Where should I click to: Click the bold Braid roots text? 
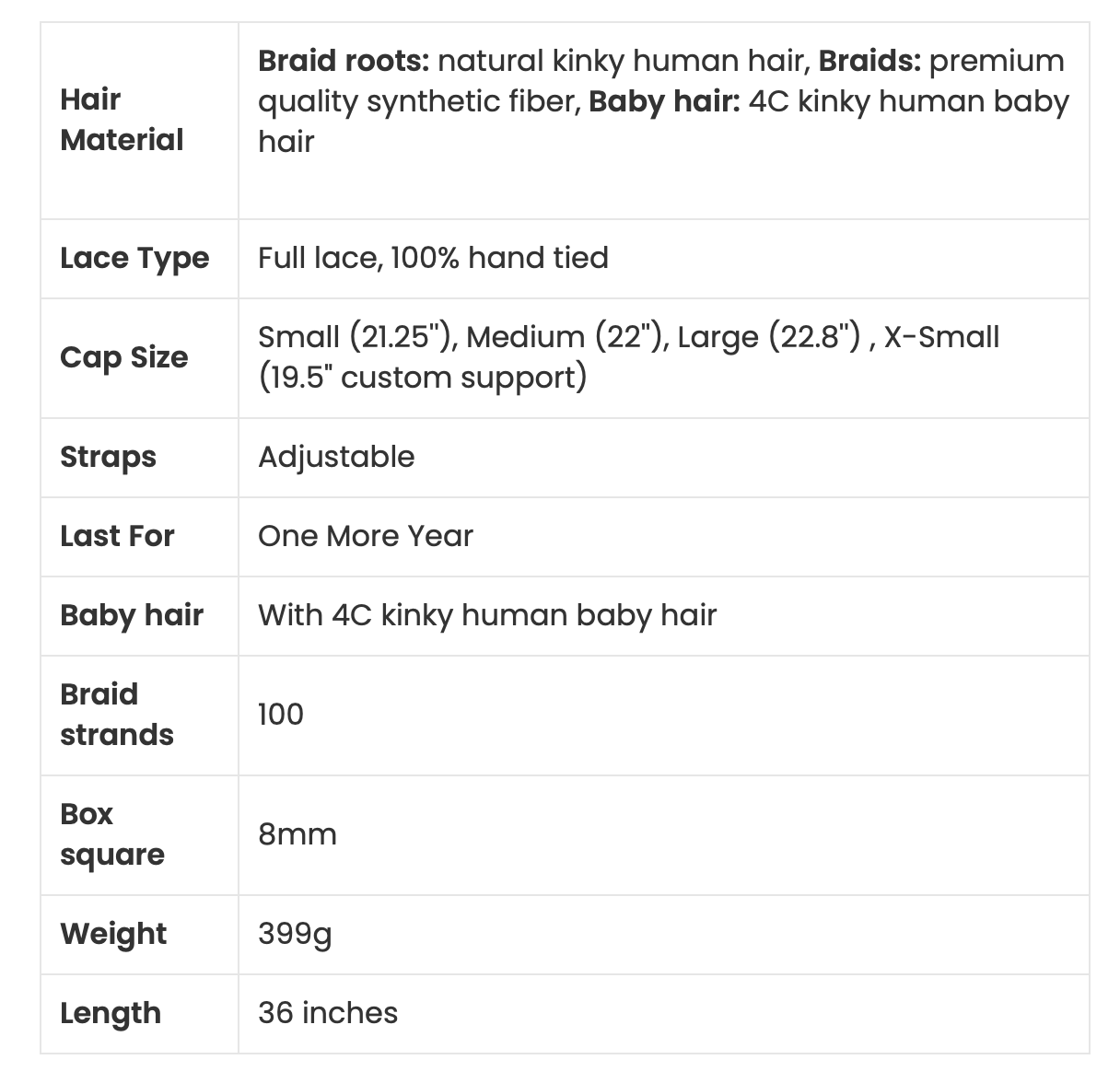tap(343, 61)
